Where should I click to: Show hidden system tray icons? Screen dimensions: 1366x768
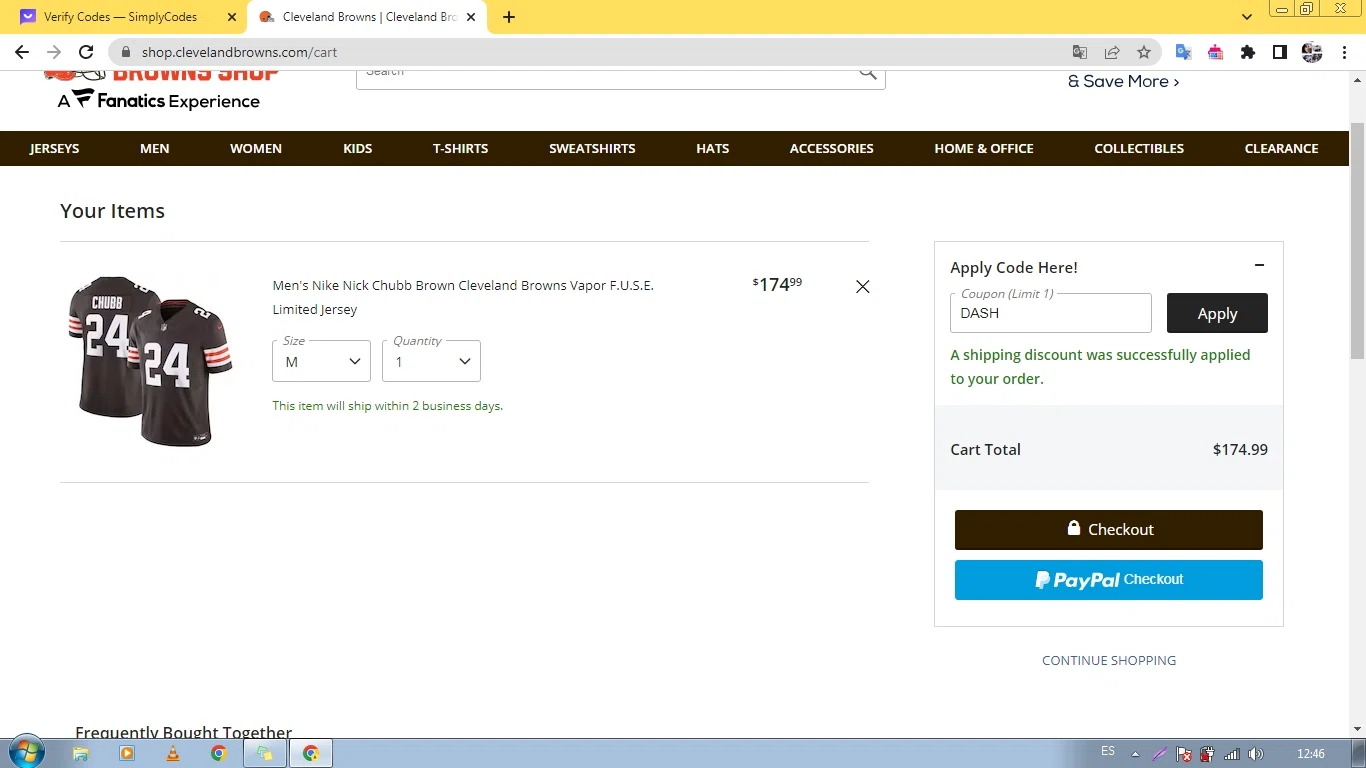click(x=1135, y=754)
